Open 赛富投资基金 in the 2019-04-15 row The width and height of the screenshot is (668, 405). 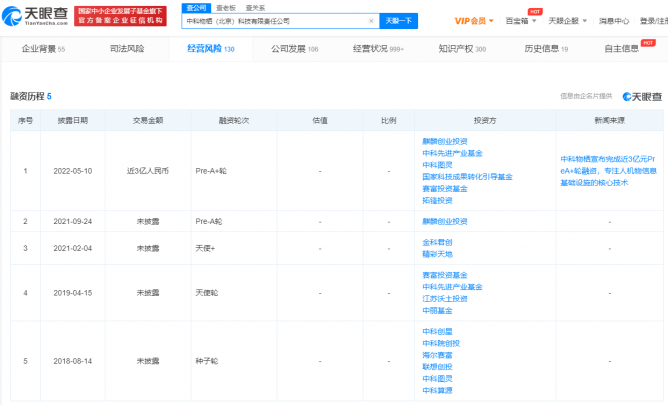pos(445,275)
